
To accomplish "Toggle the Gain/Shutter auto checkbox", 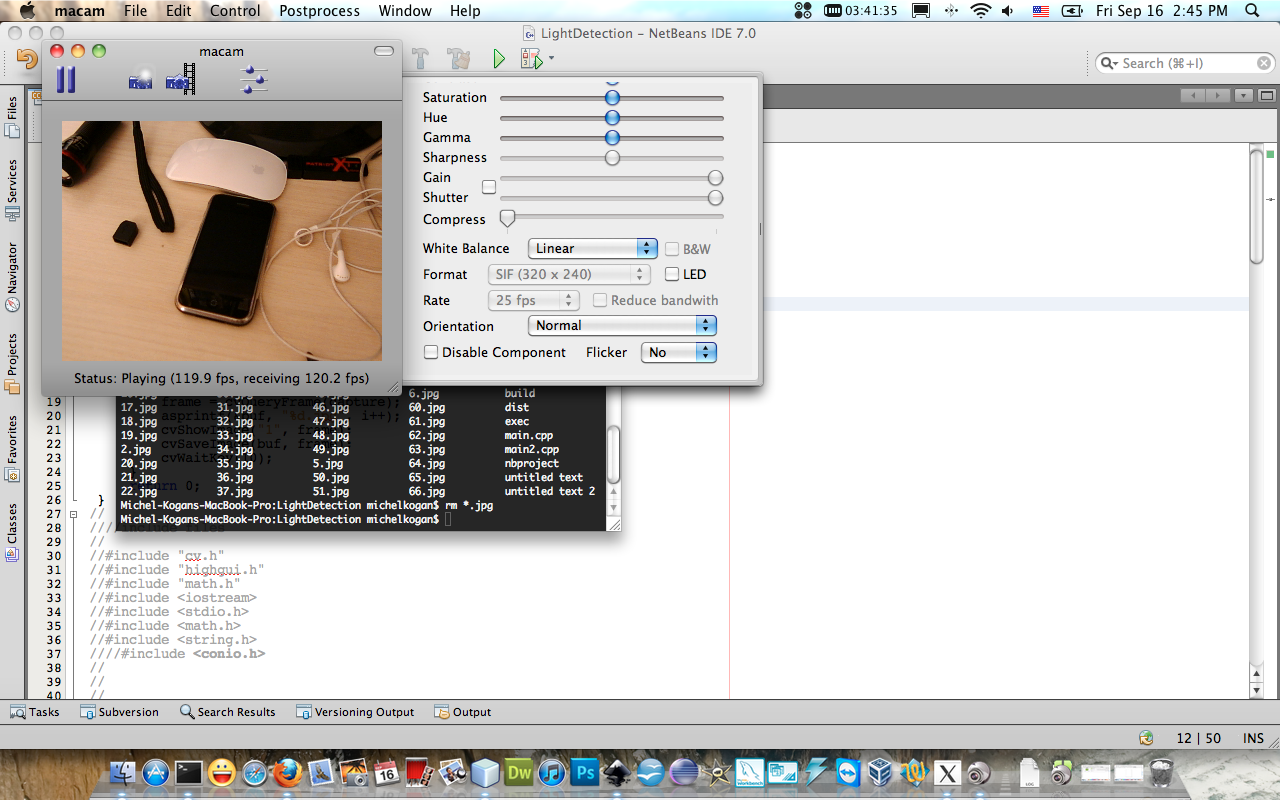I will pos(489,187).
